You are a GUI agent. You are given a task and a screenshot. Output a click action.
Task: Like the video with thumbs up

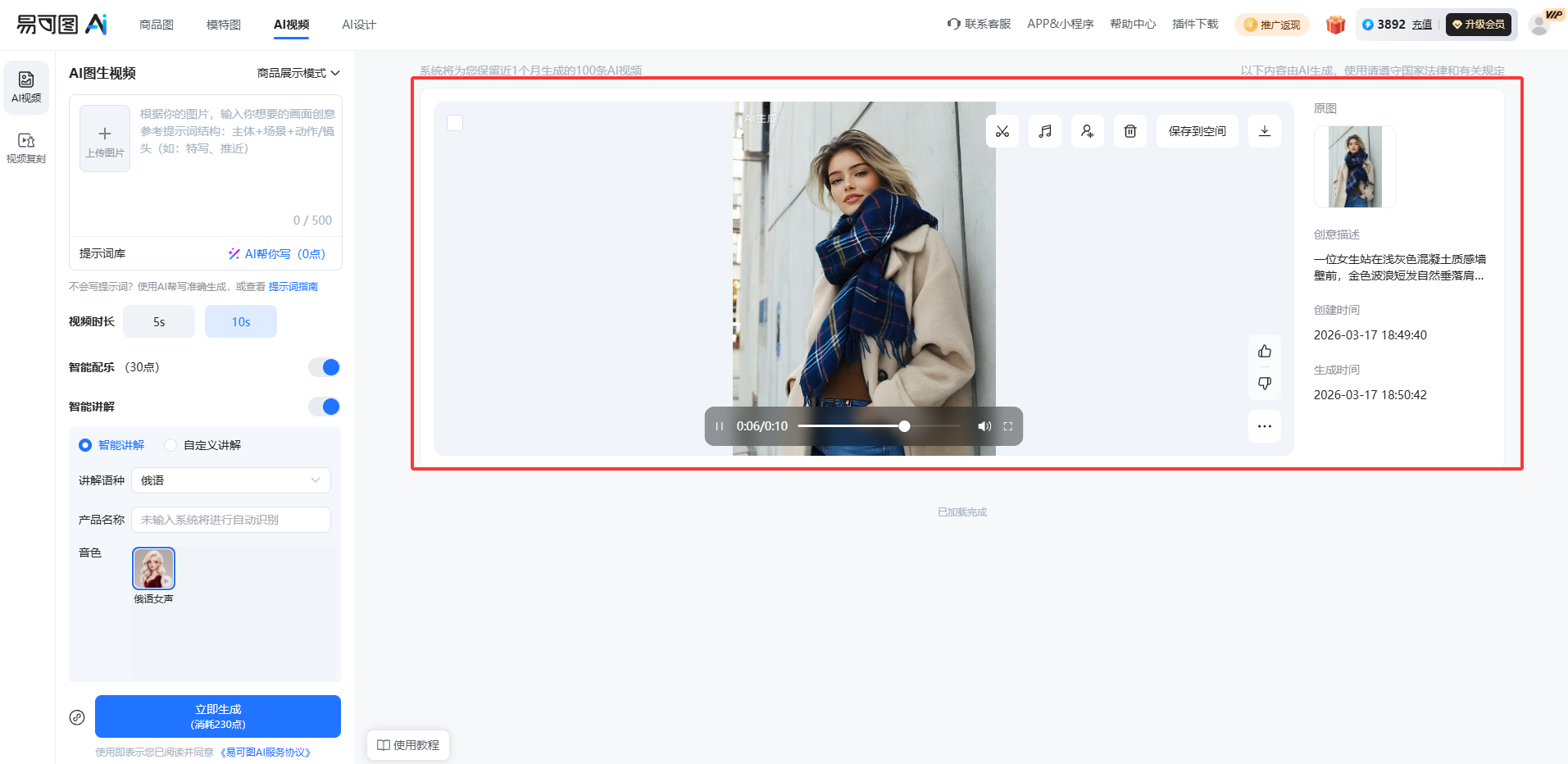point(1265,352)
